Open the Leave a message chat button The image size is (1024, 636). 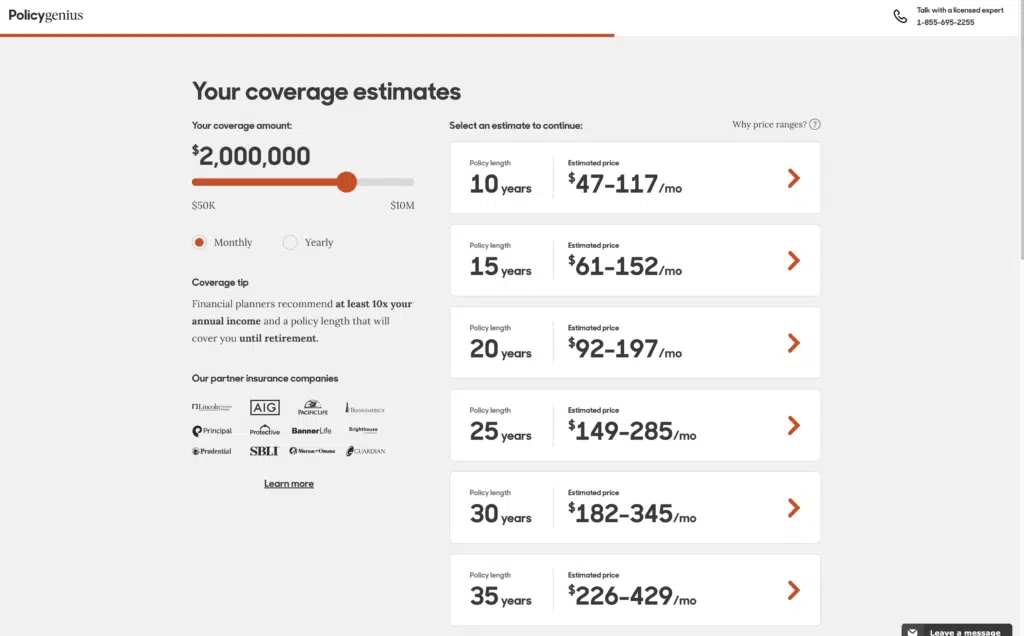point(964,632)
